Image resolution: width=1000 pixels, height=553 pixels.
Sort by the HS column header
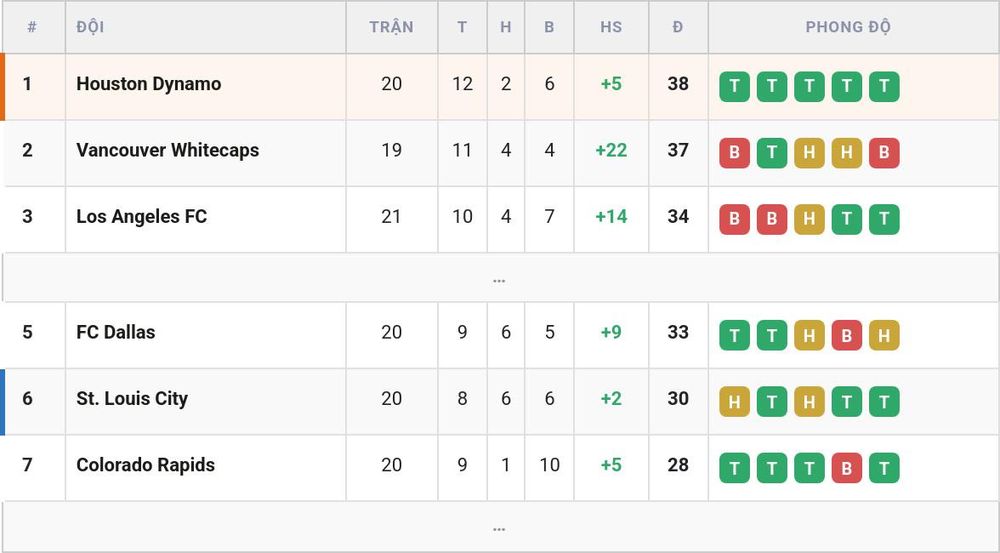pyautogui.click(x=611, y=27)
